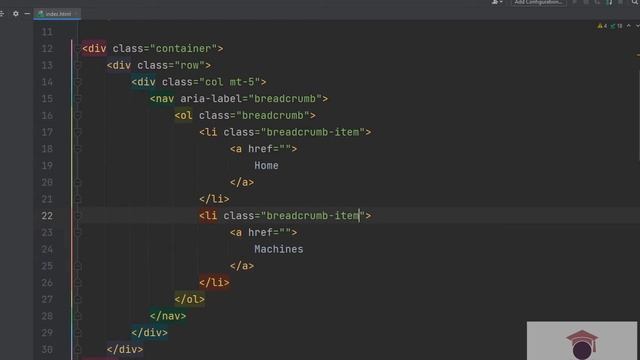Collapse the li fold marker on line 22
Screen dimensions: 640x360
[78, 216]
